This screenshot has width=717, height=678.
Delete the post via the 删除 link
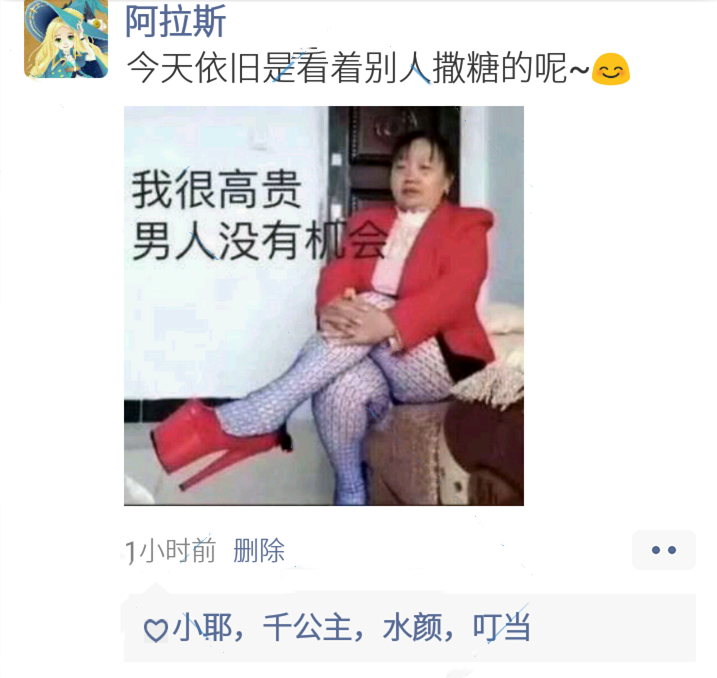(x=259, y=550)
